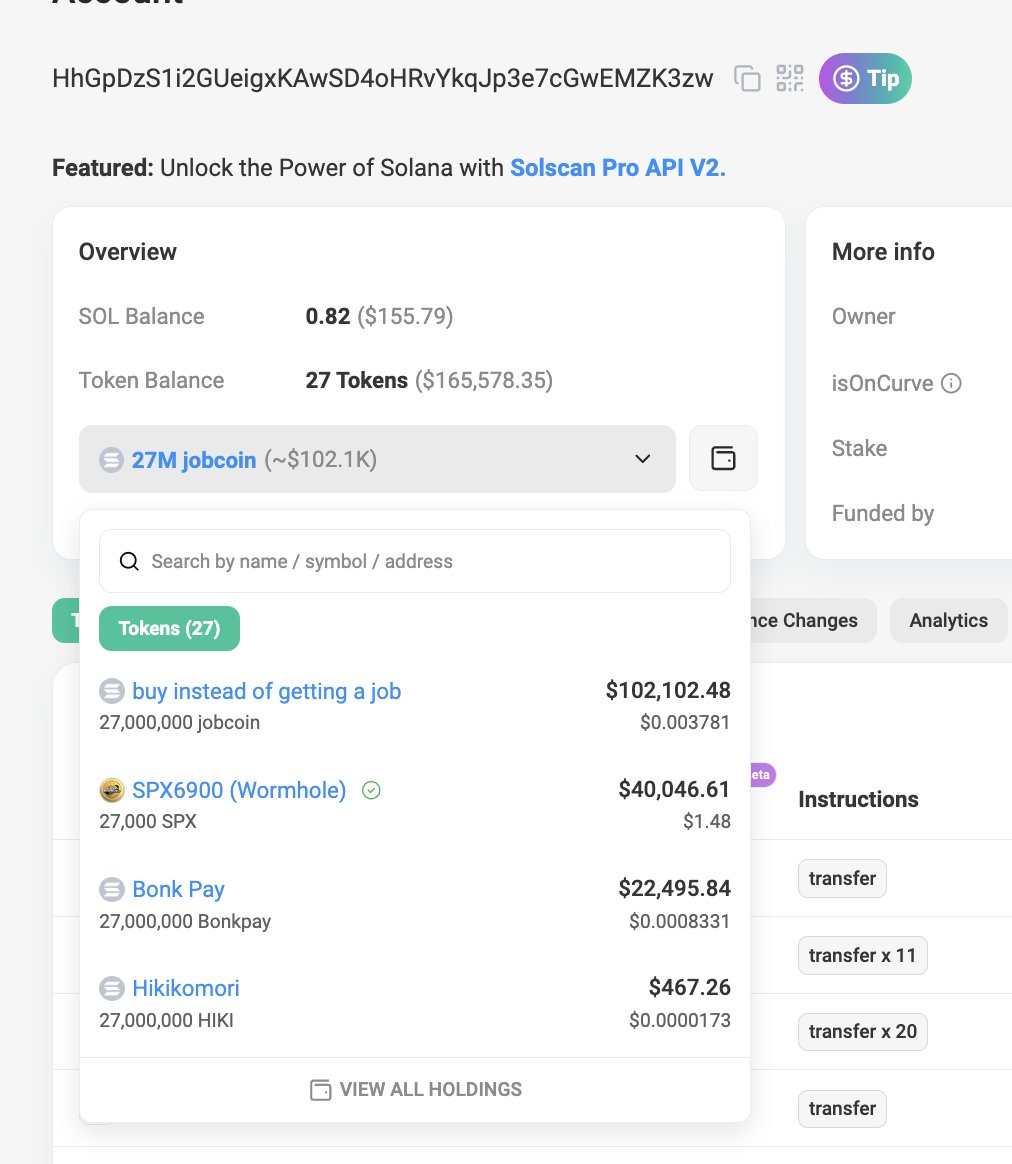Click the 27,000,000 jobcoin amount
The width and height of the screenshot is (1012, 1164).
[x=180, y=722]
